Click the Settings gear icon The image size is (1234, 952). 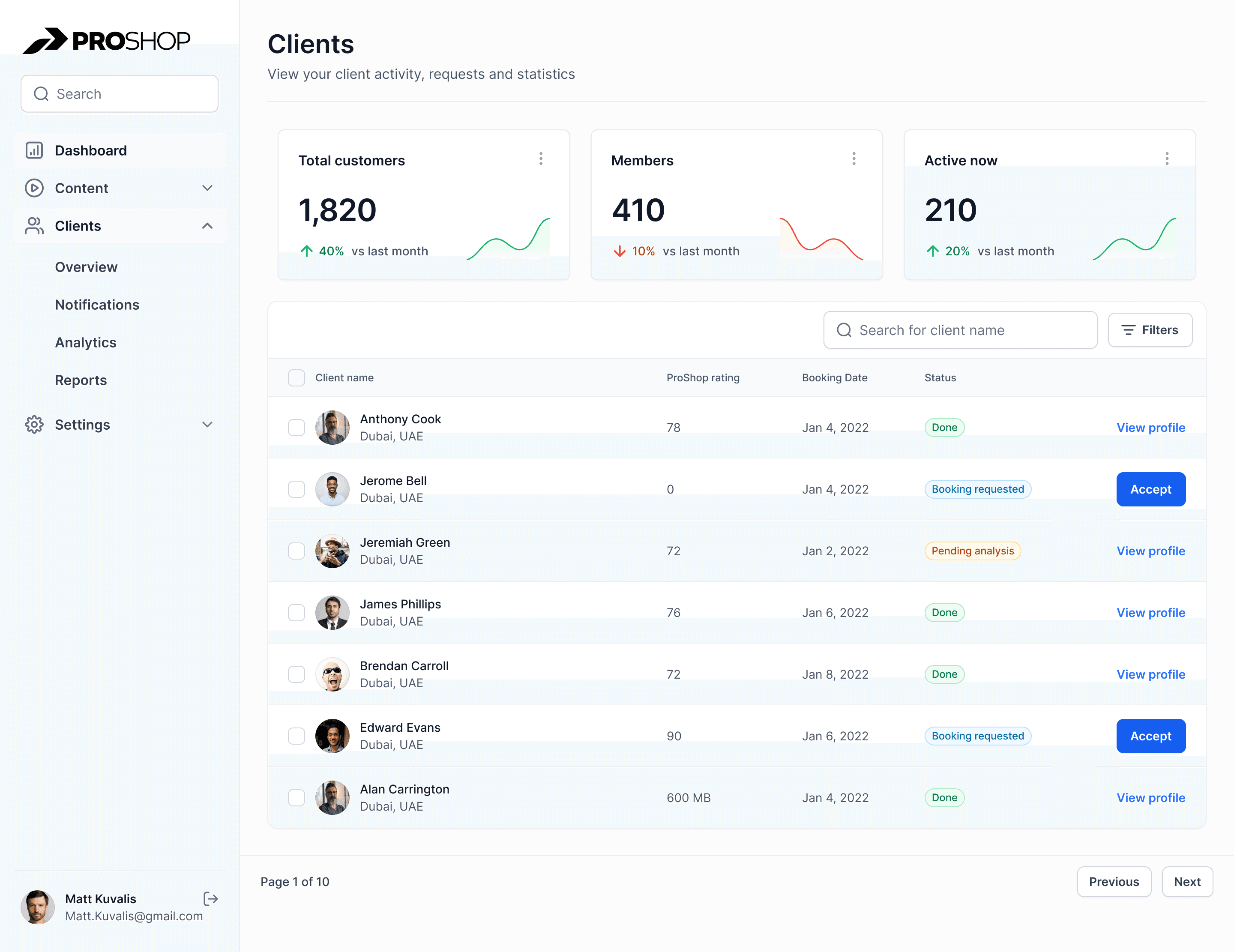tap(34, 424)
